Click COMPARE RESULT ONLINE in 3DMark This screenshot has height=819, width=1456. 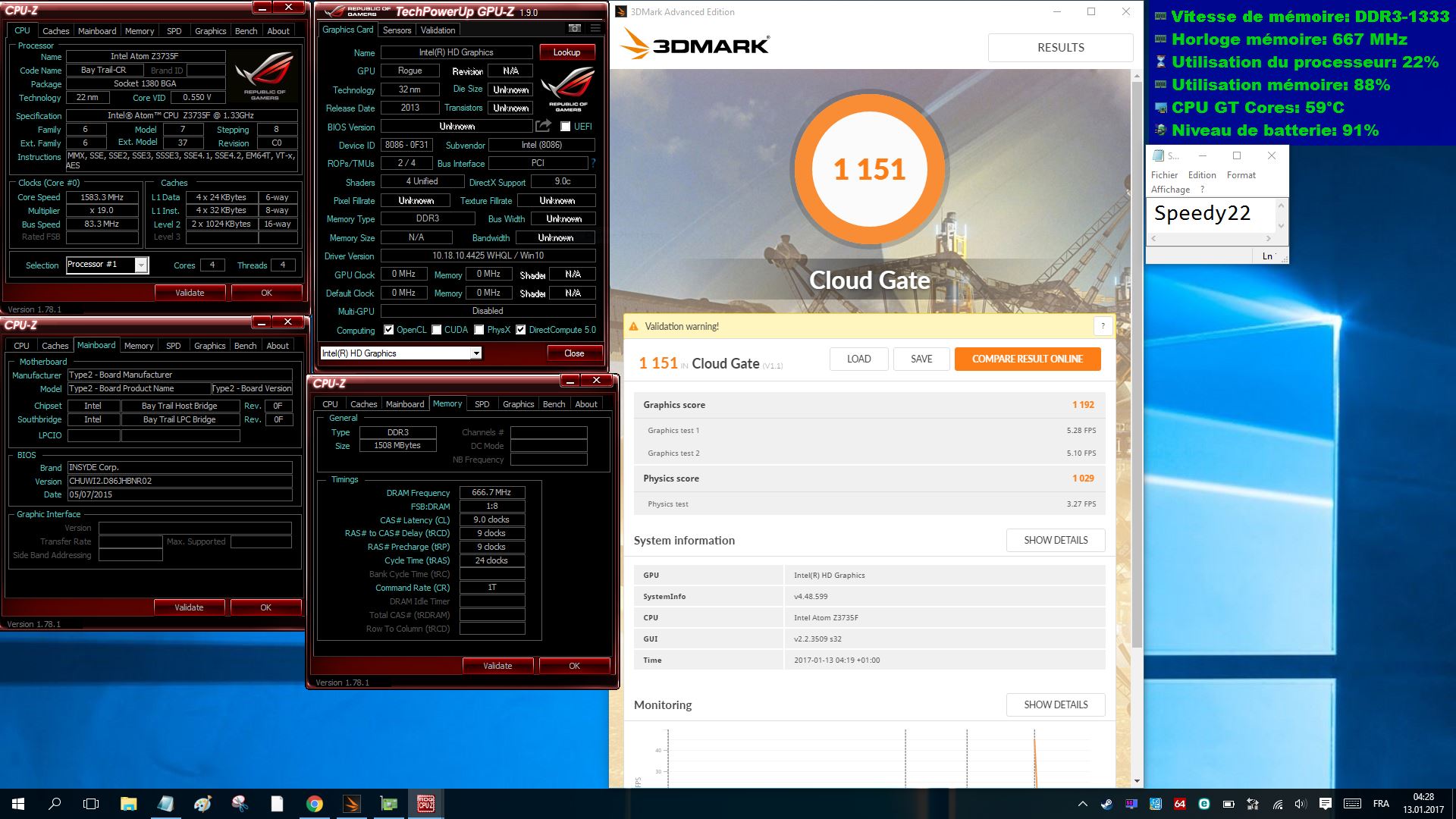click(1028, 359)
